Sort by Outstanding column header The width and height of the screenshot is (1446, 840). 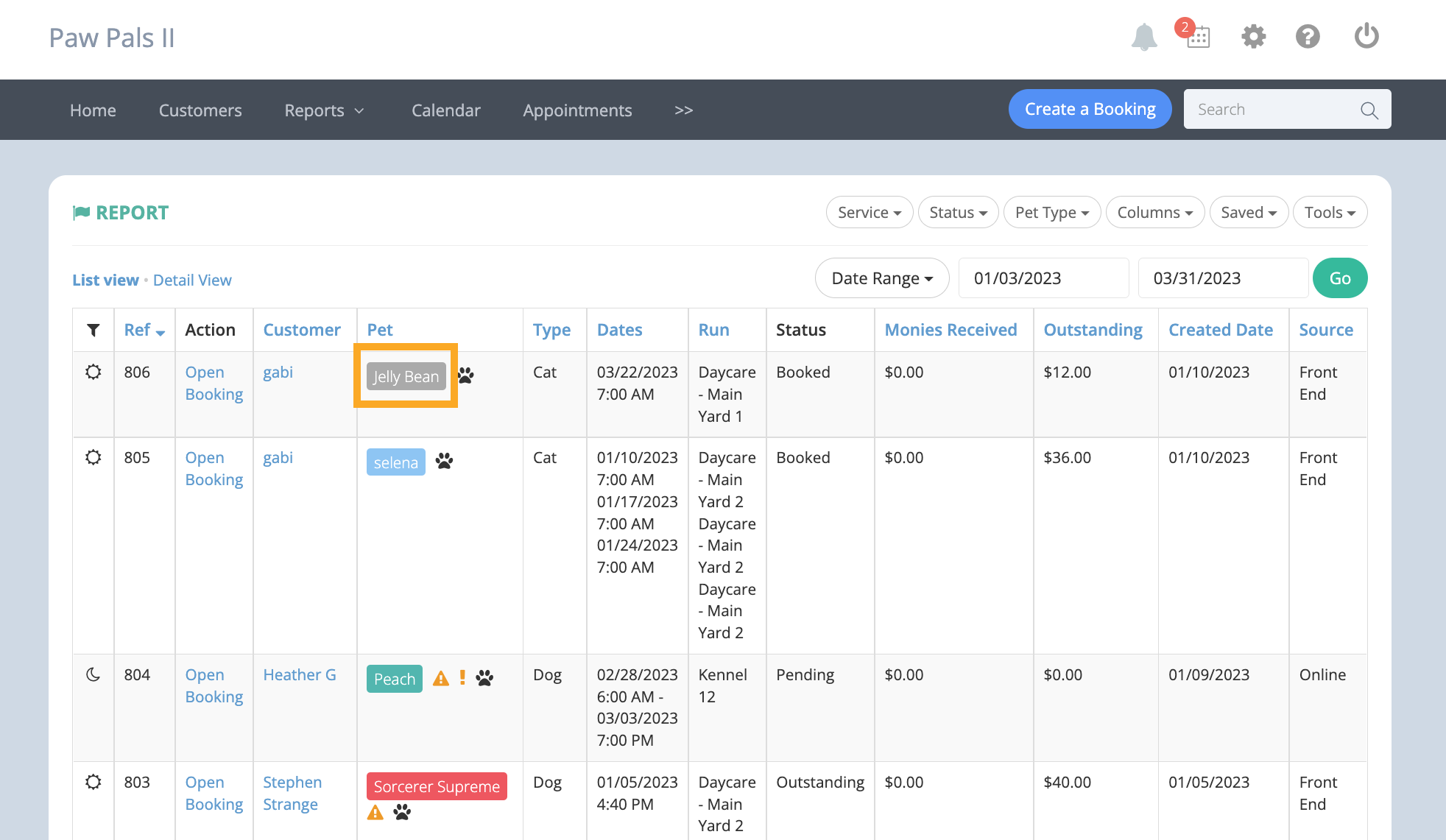click(1093, 330)
